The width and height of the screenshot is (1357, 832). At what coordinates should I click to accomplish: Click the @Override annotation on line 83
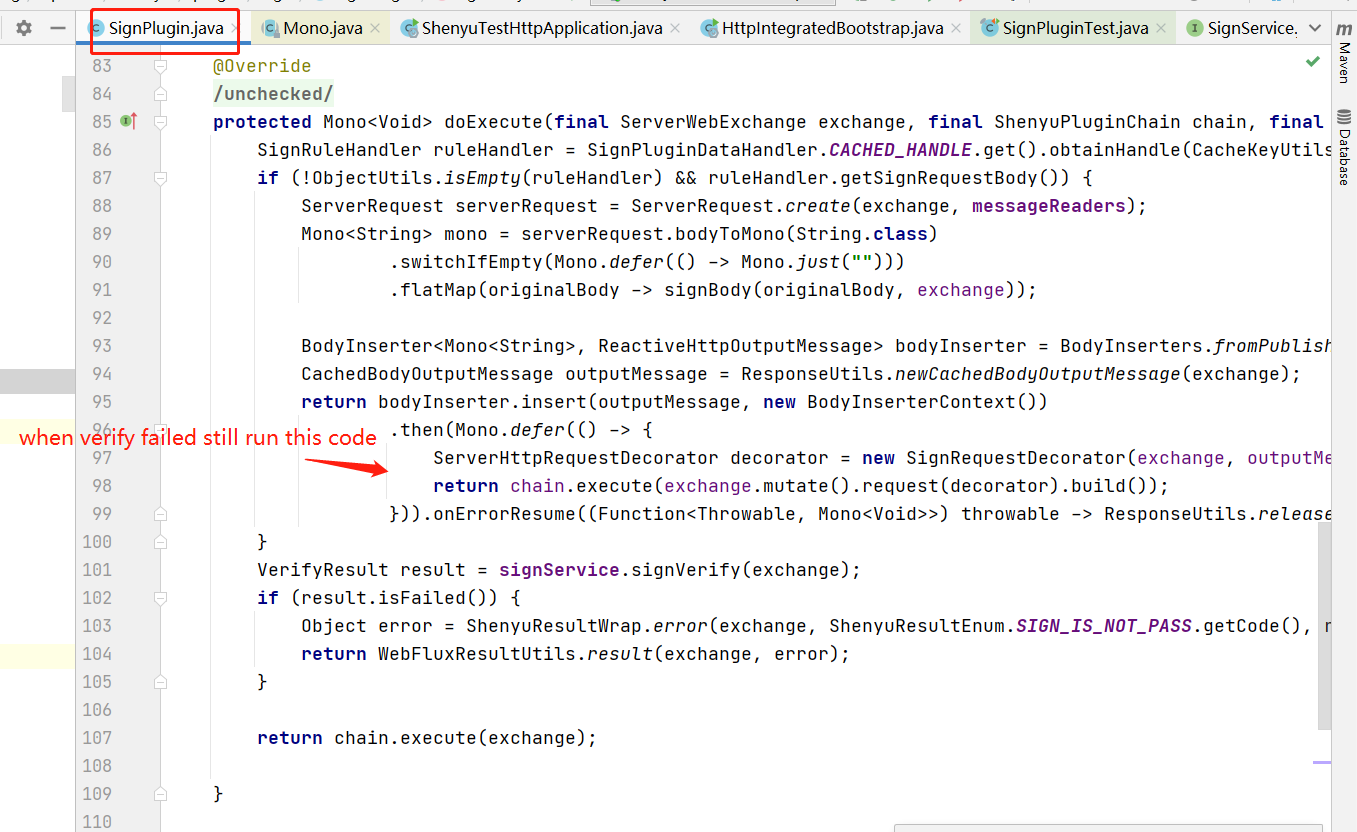point(262,66)
